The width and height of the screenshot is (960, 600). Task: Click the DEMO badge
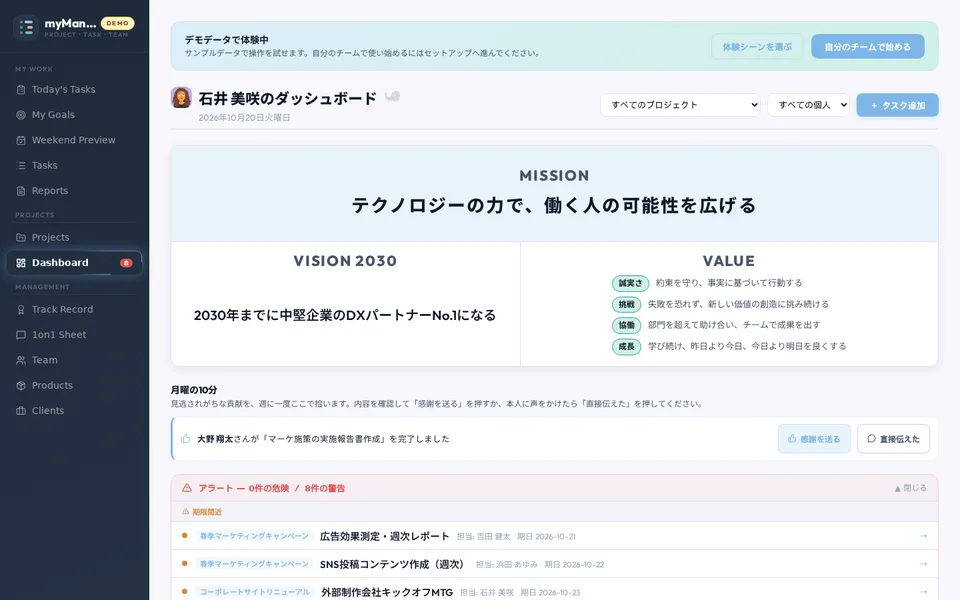[x=118, y=23]
